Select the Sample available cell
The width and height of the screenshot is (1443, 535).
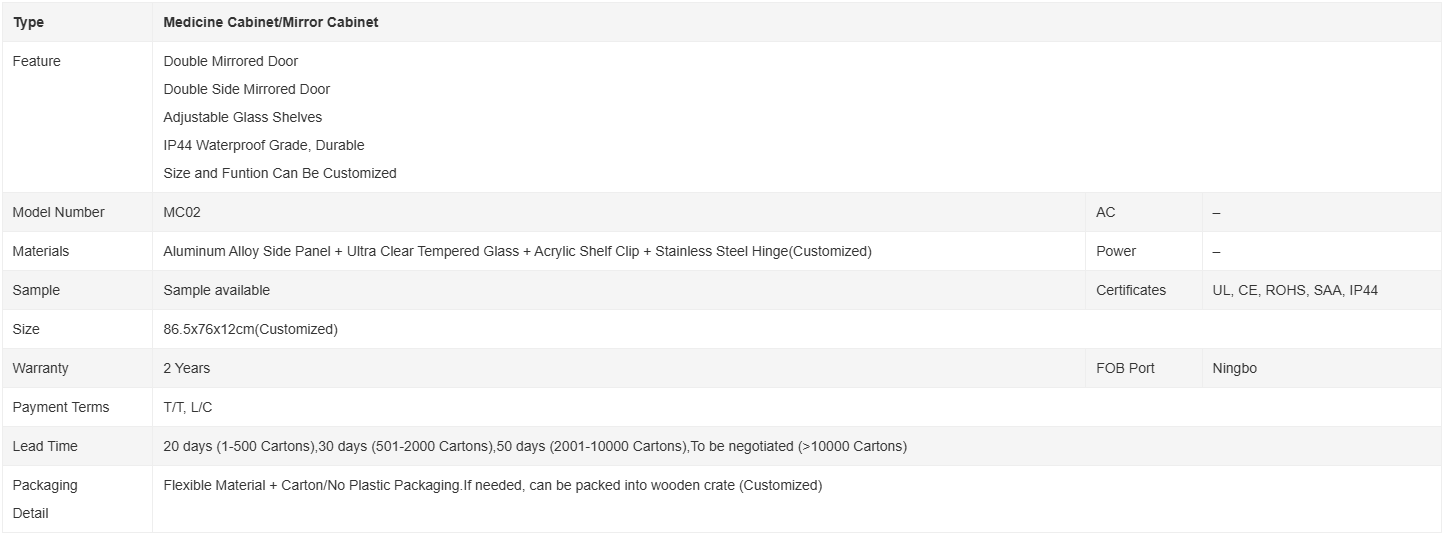(x=618, y=290)
